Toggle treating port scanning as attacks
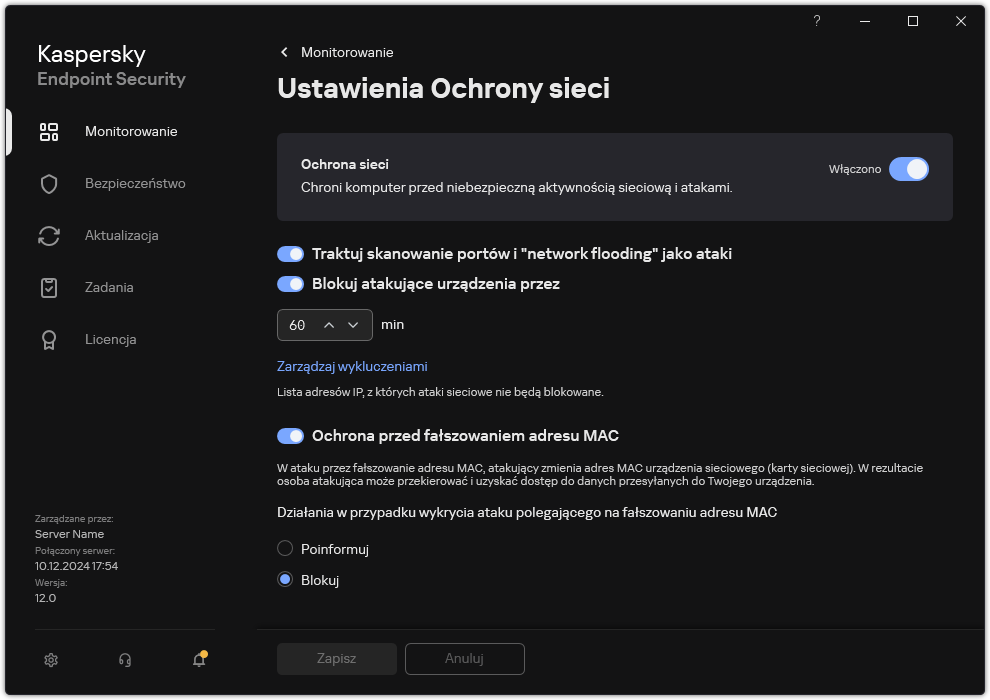 290,254
